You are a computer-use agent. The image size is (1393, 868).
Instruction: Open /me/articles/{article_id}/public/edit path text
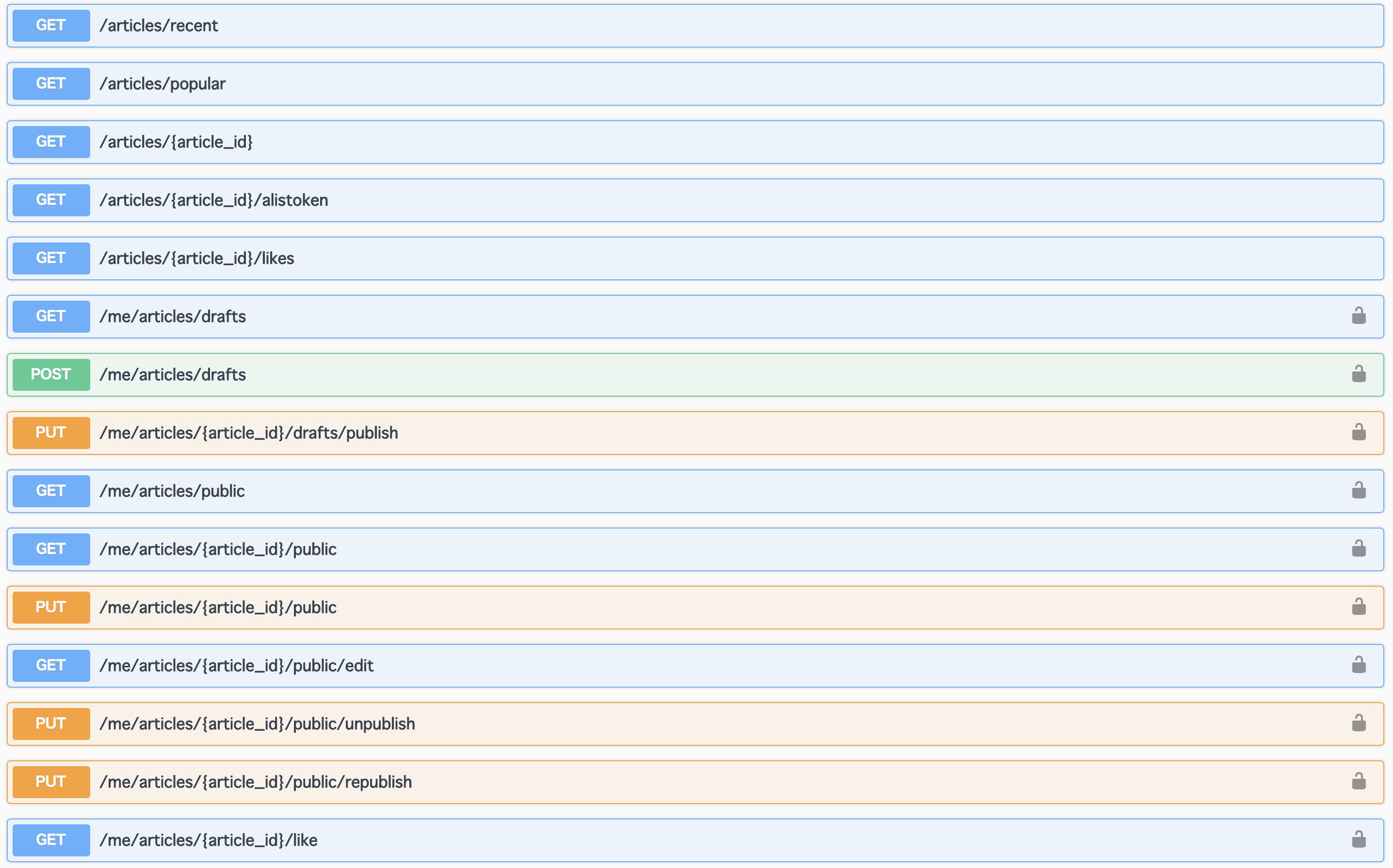pyautogui.click(x=236, y=665)
